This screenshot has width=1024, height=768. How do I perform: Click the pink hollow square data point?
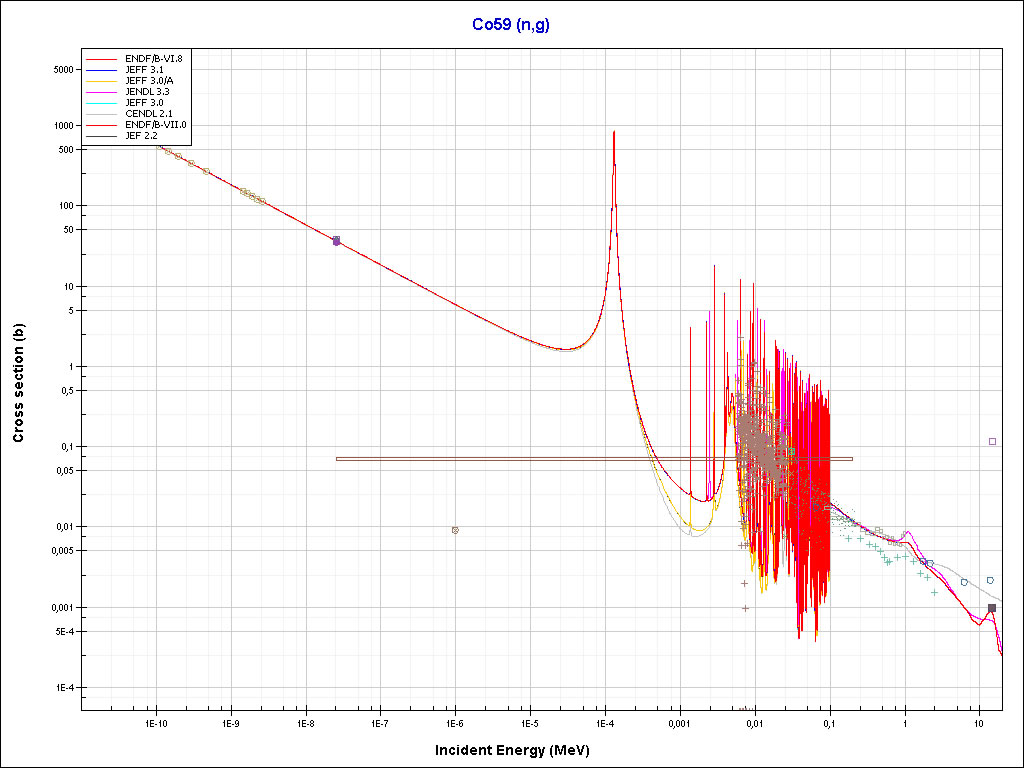coord(992,441)
